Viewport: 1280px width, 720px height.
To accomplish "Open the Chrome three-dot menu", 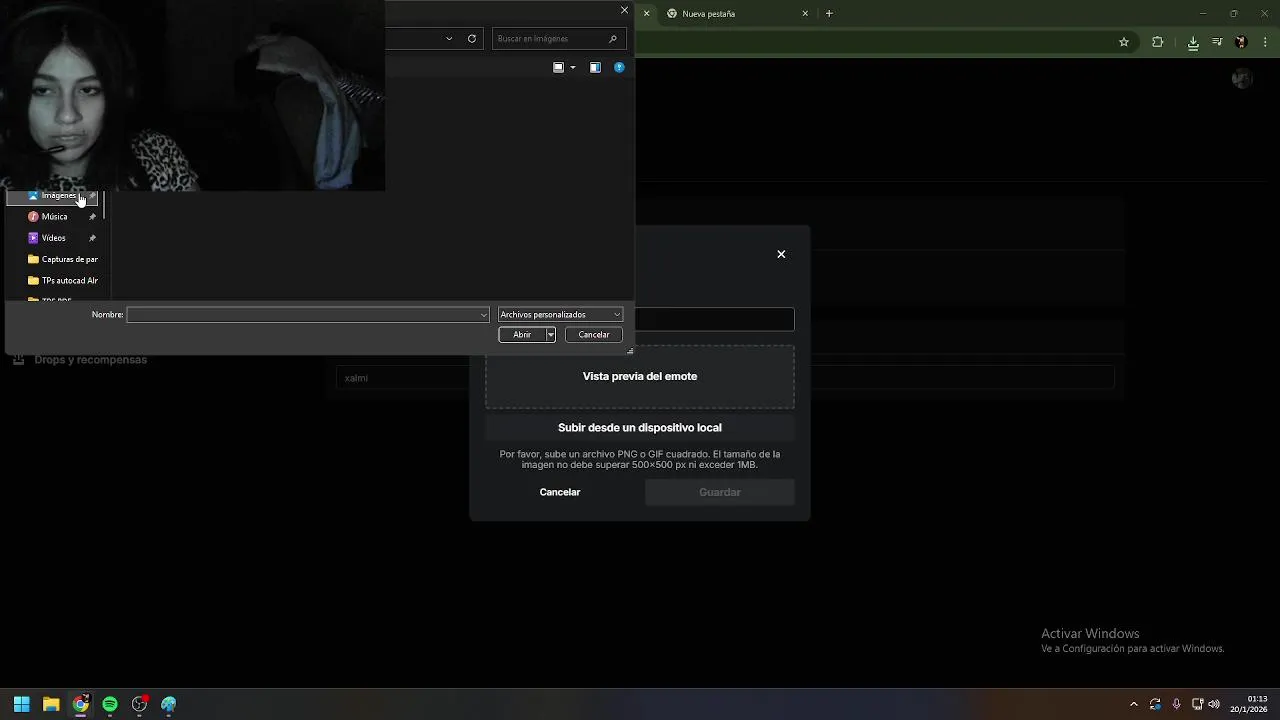I will [x=1266, y=42].
